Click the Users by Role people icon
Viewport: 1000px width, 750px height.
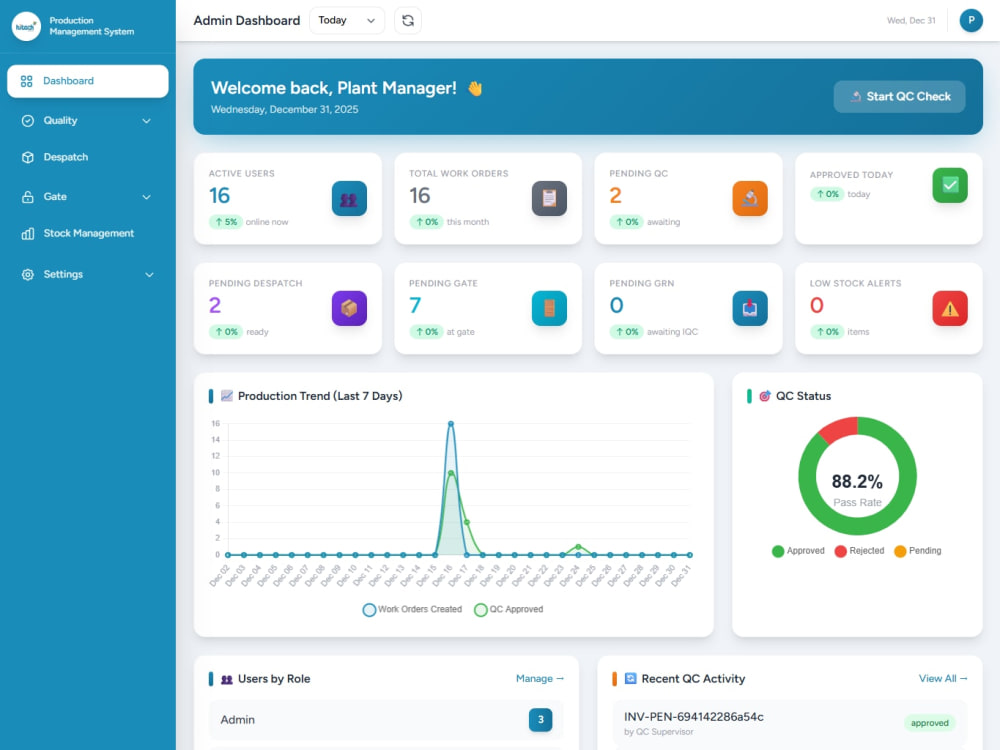(x=226, y=679)
